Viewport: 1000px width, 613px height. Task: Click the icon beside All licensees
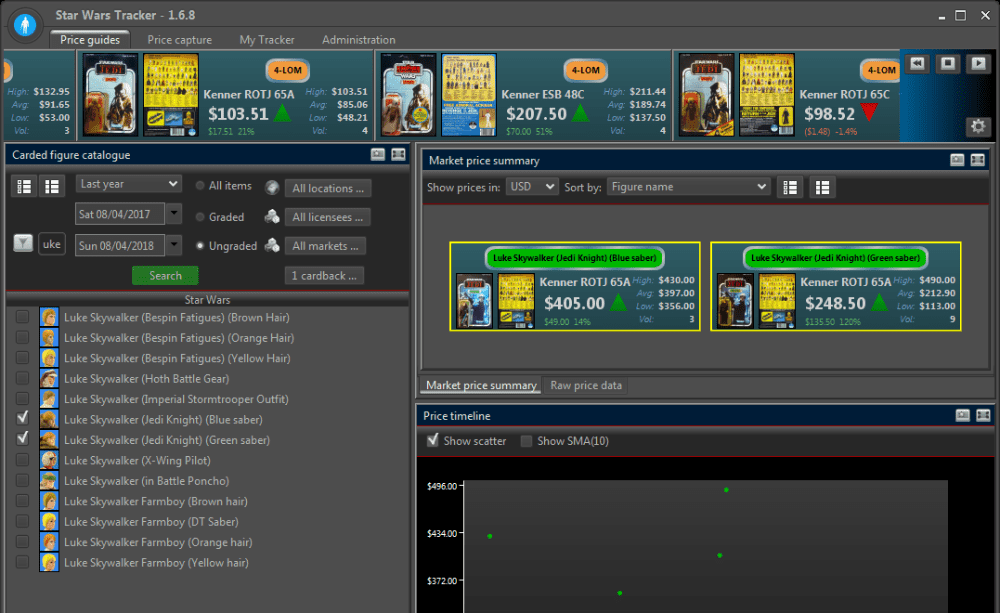(272, 217)
